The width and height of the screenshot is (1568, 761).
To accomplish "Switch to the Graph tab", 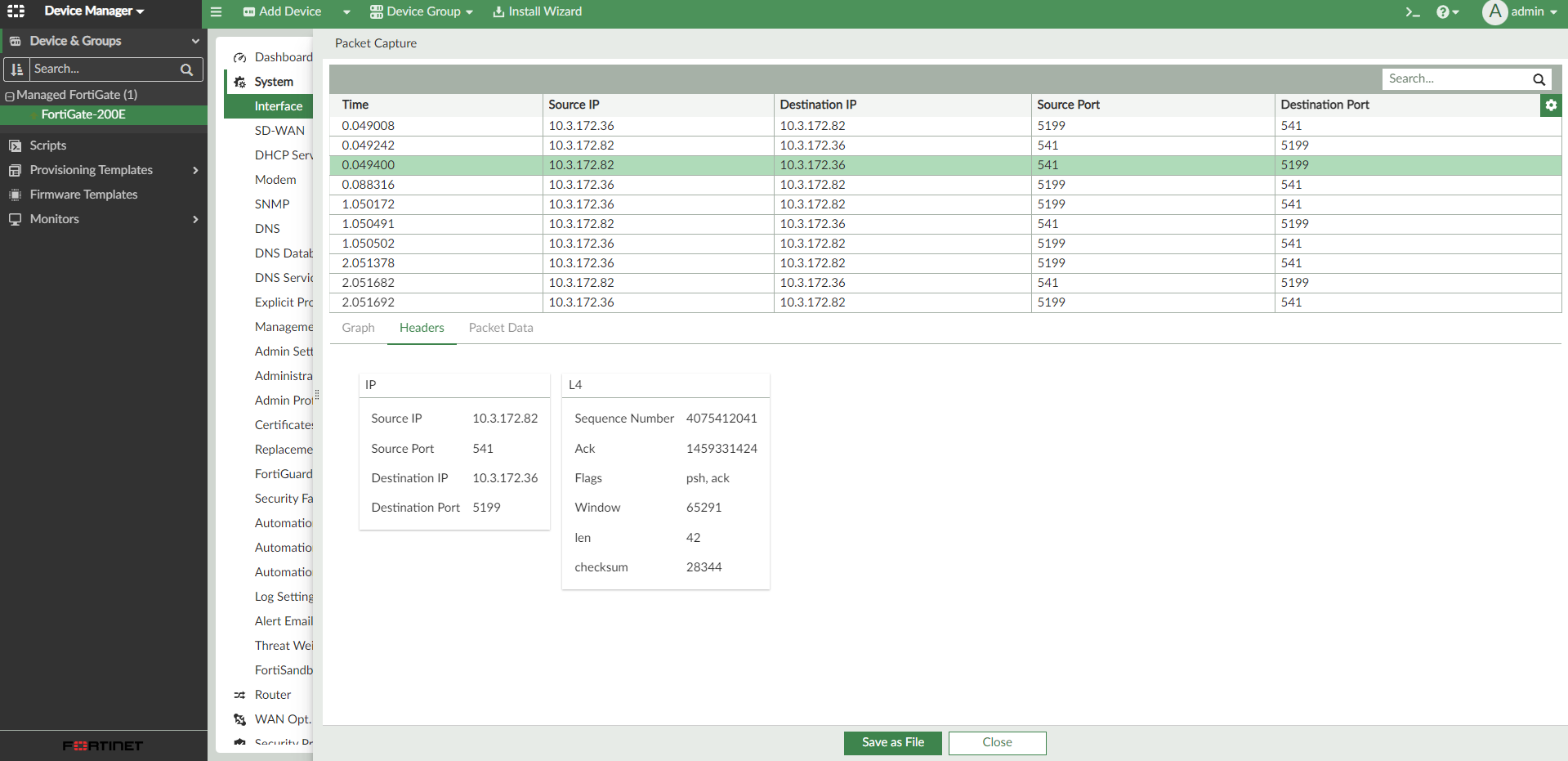I will [358, 328].
